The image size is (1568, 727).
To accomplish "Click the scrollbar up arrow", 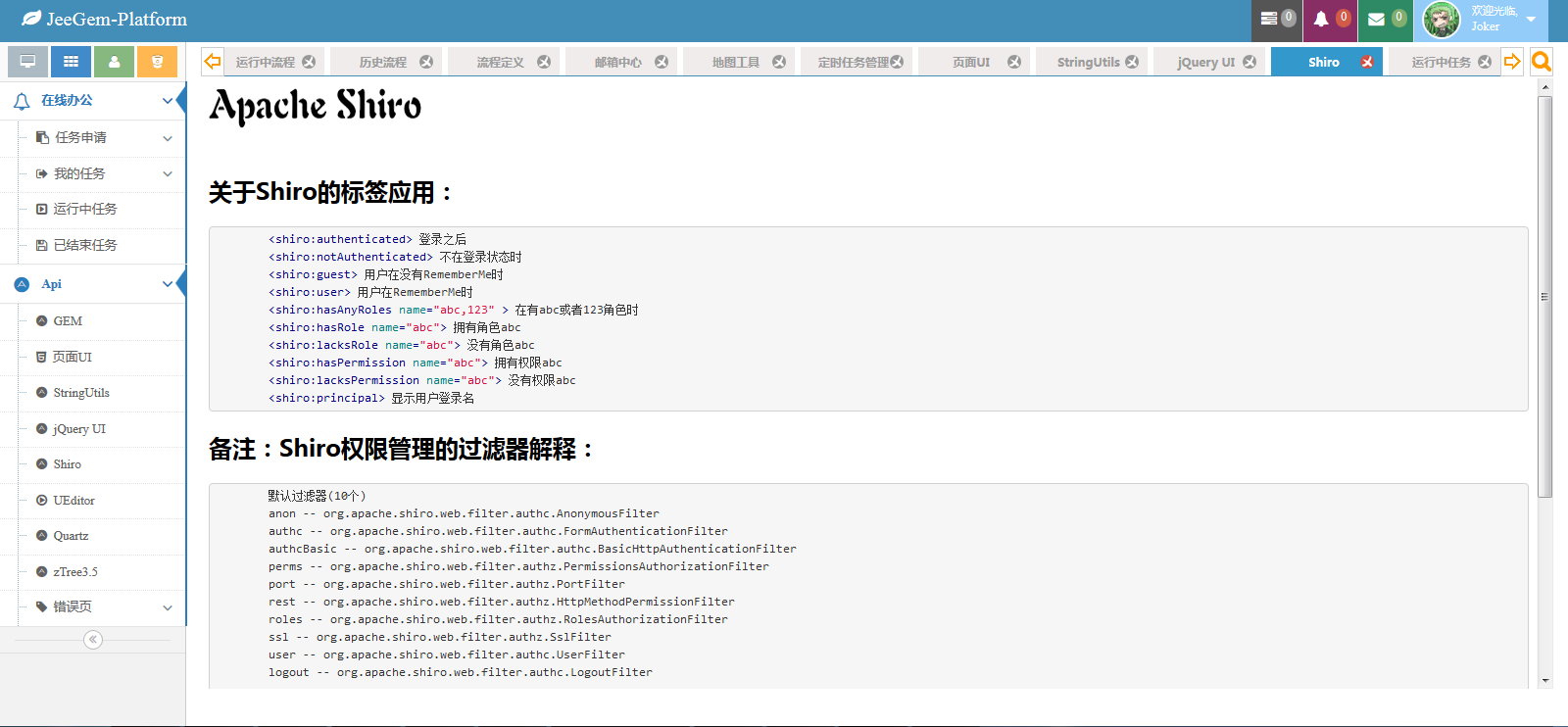I will [1545, 87].
